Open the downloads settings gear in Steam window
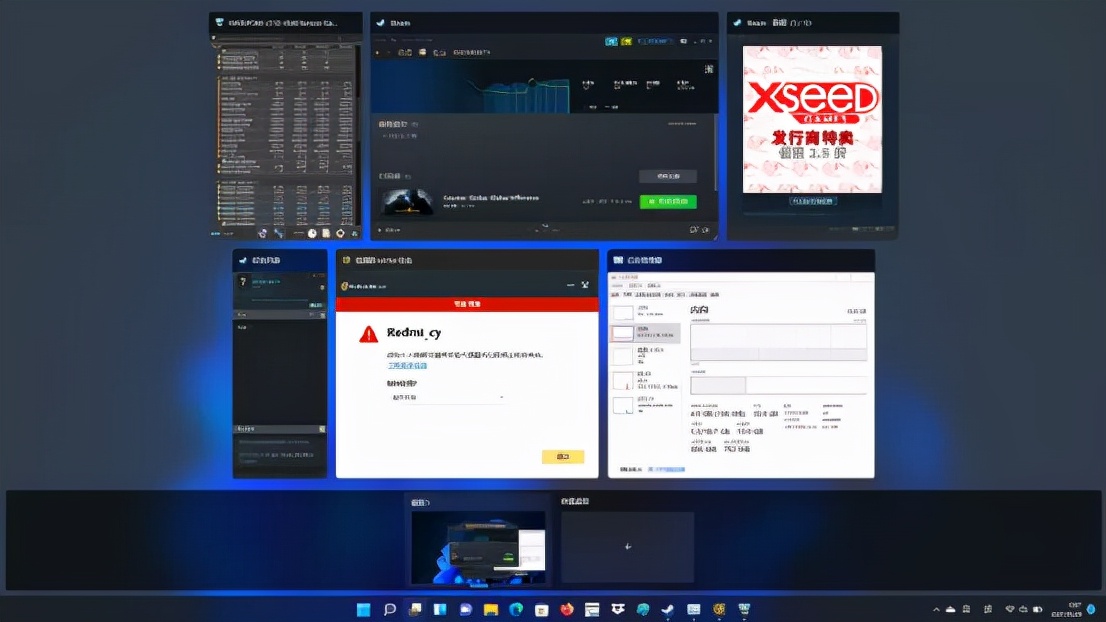The image size is (1106, 622). tap(709, 69)
